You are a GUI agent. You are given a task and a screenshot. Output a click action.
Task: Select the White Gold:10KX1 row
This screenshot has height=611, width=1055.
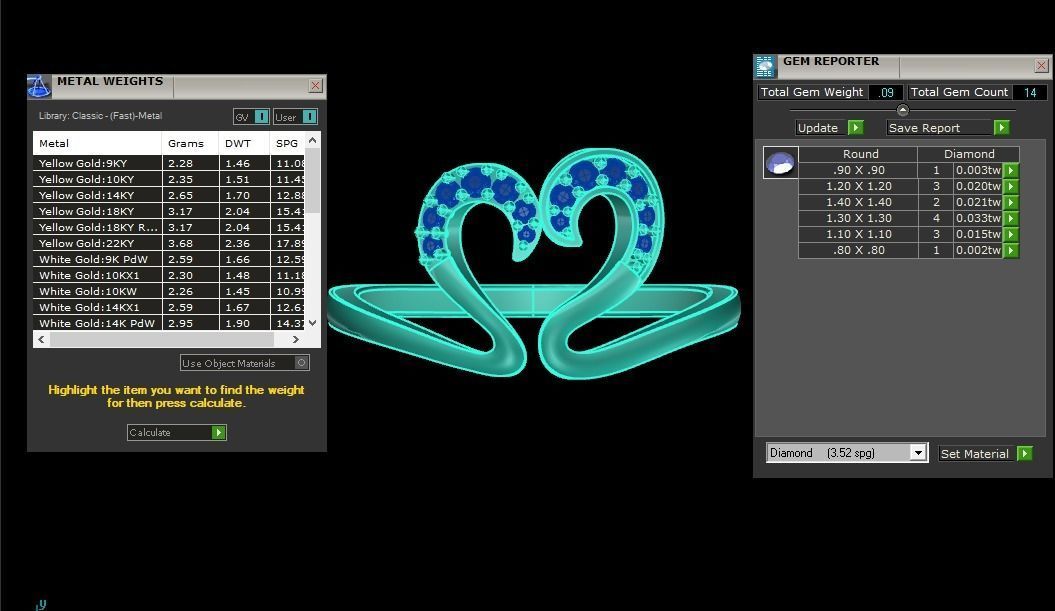tap(169, 275)
